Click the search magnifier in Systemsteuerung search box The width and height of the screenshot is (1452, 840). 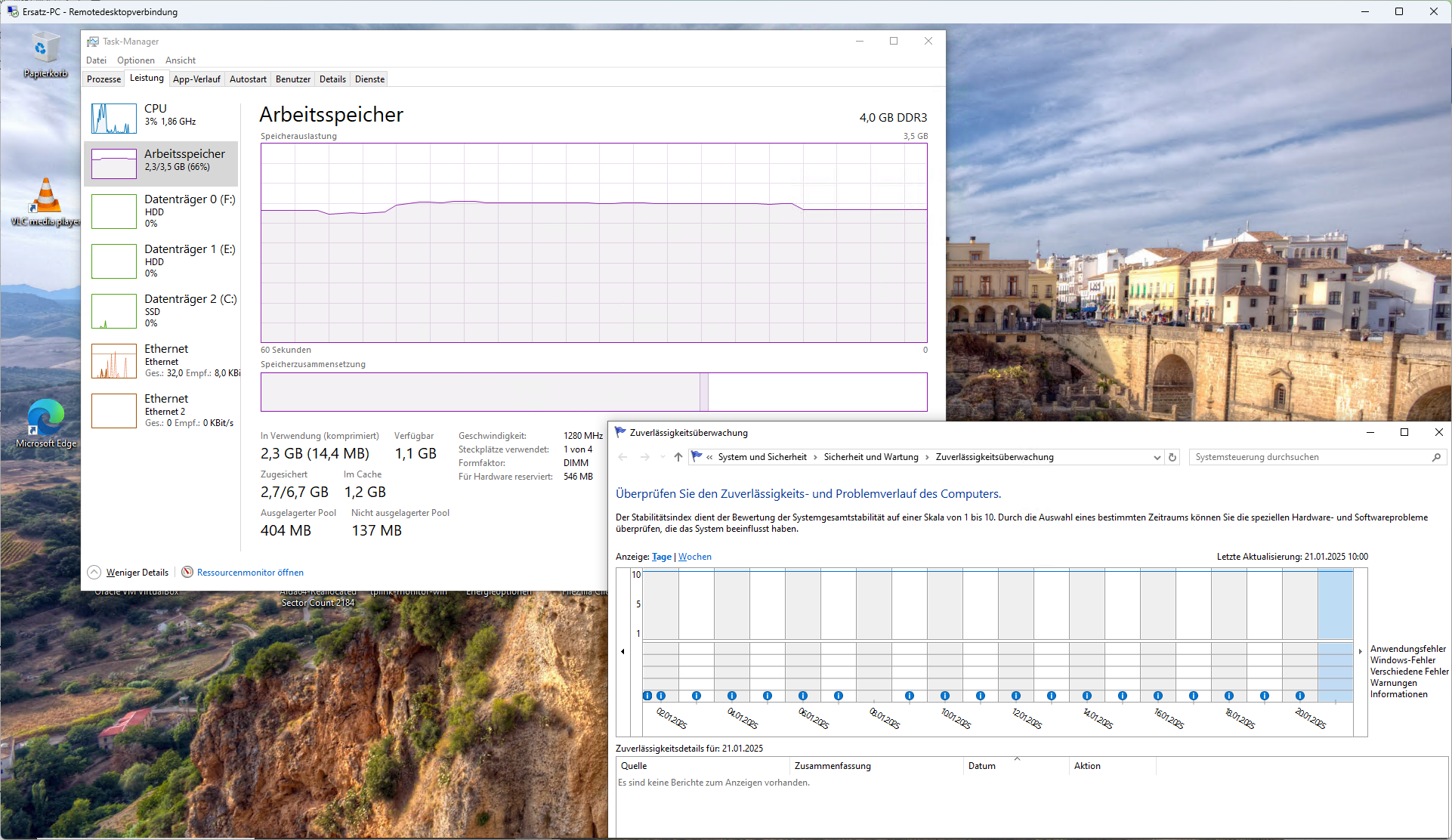[1436, 457]
